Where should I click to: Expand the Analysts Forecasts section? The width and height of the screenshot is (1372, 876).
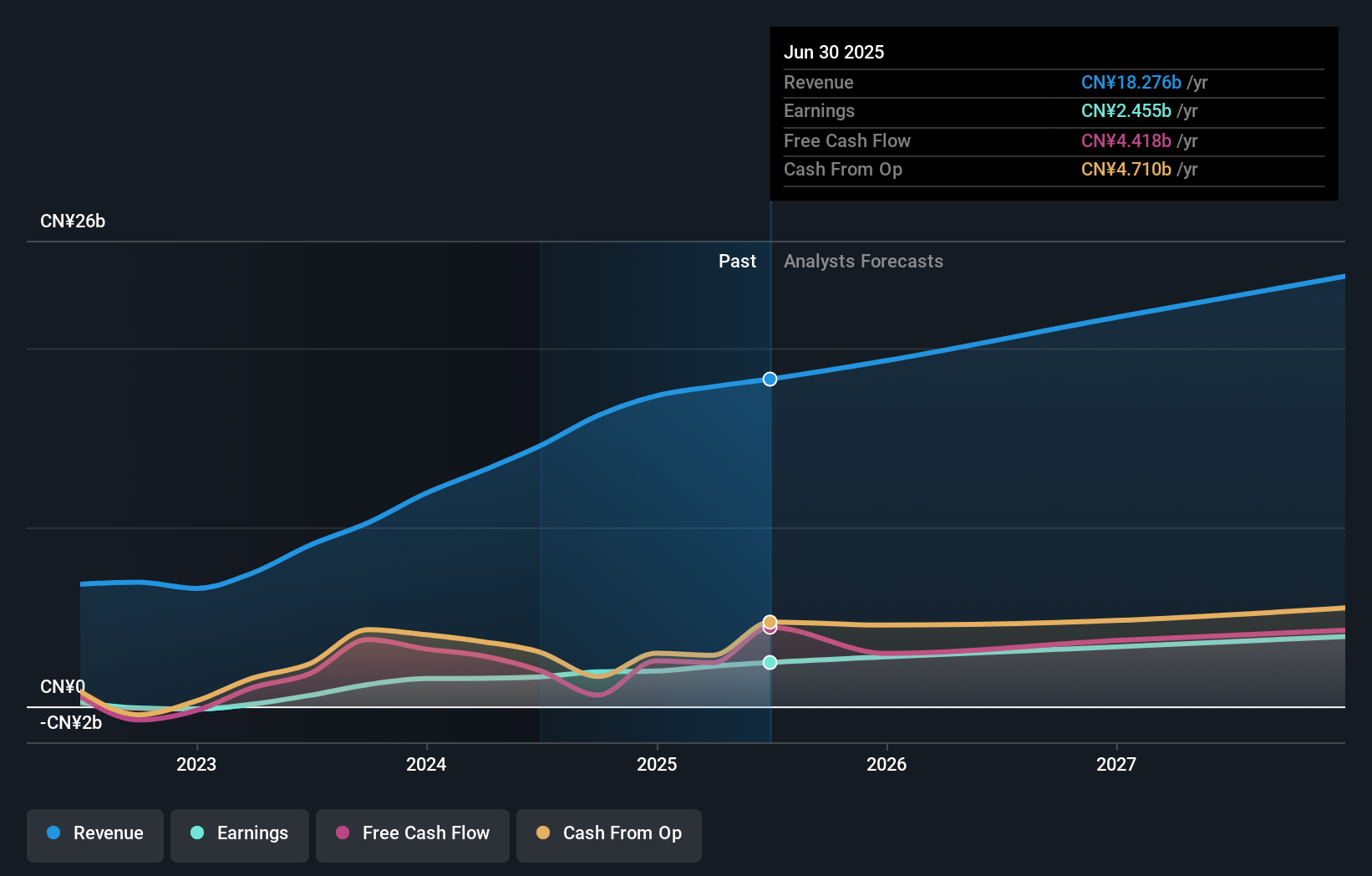pyautogui.click(x=863, y=261)
